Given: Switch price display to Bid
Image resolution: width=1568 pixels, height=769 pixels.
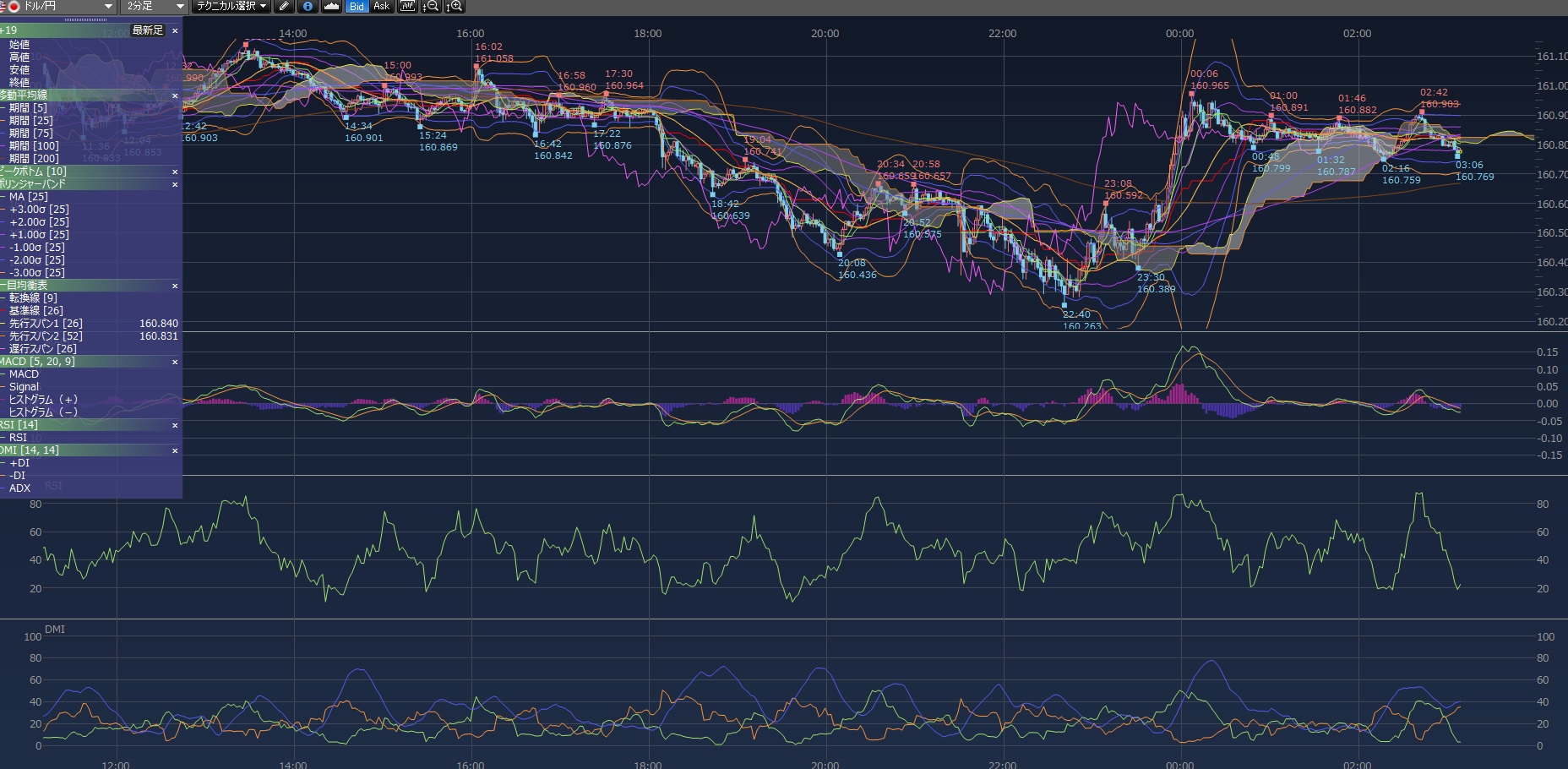Looking at the screenshot, I should click(x=357, y=7).
